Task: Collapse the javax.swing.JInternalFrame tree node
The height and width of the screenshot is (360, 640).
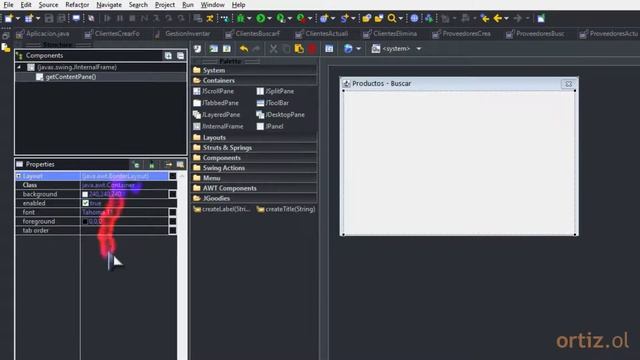Action: (19, 67)
